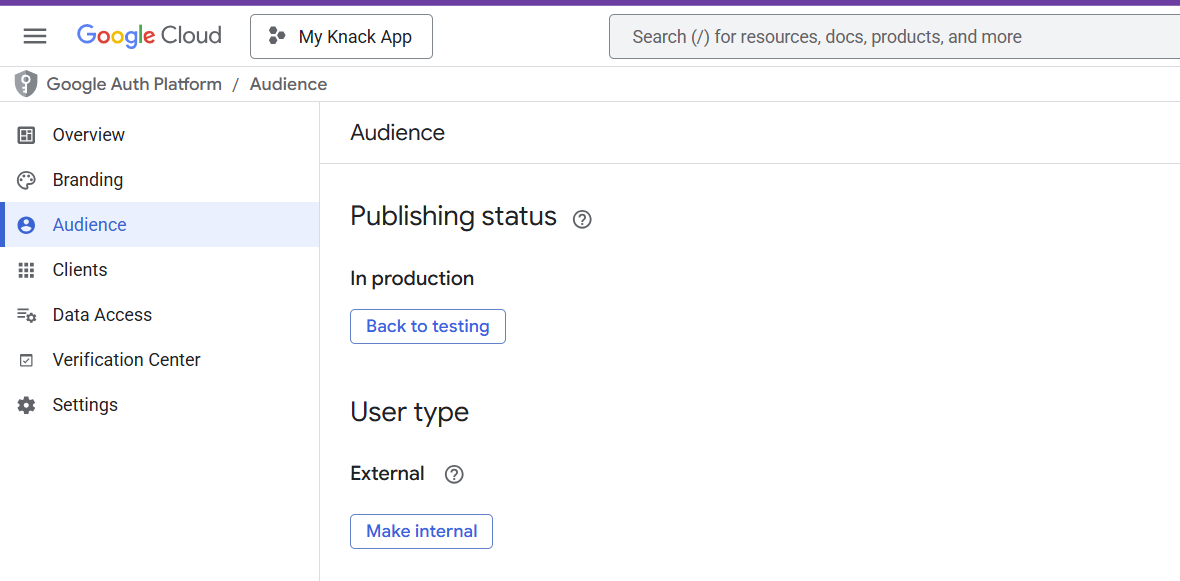Click the Publishing status heading
This screenshot has height=581, width=1180.
click(454, 217)
